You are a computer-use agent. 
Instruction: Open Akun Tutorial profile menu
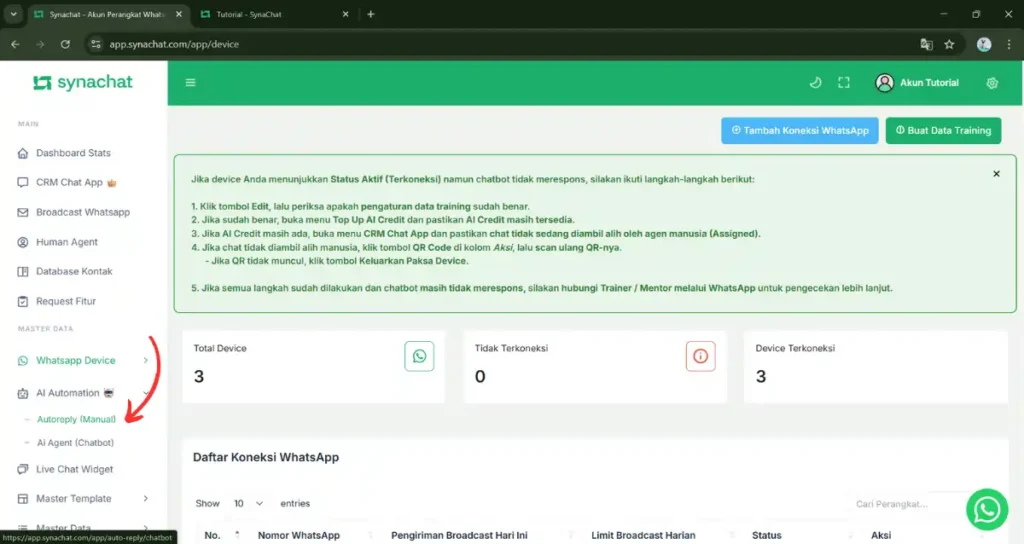(x=917, y=82)
